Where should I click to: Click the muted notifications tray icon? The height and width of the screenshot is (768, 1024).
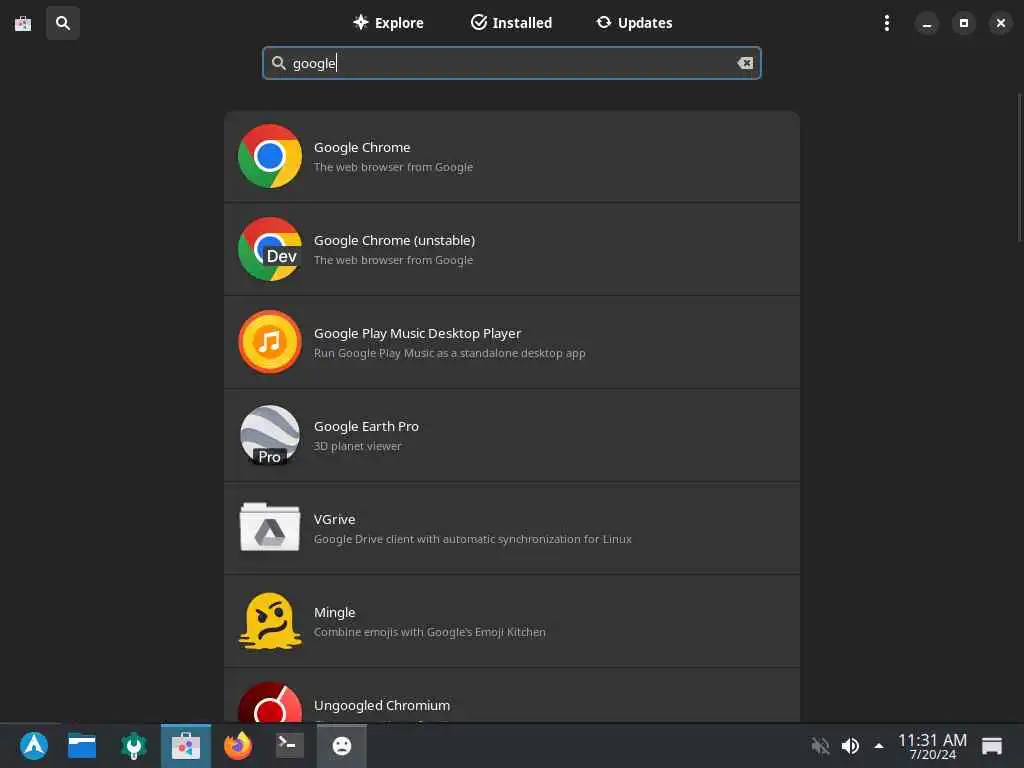click(820, 746)
